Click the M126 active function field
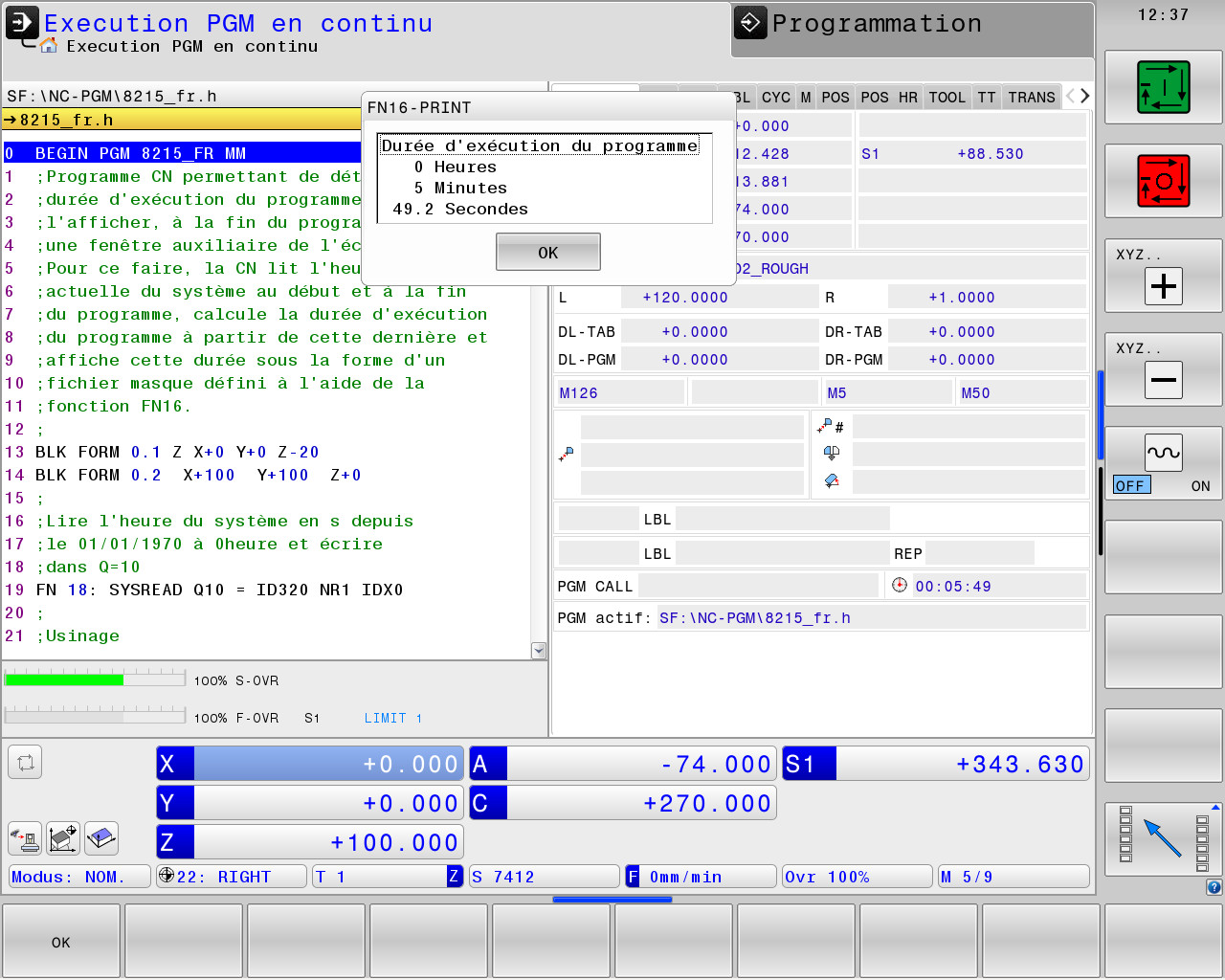Image resolution: width=1225 pixels, height=980 pixels. [x=620, y=392]
